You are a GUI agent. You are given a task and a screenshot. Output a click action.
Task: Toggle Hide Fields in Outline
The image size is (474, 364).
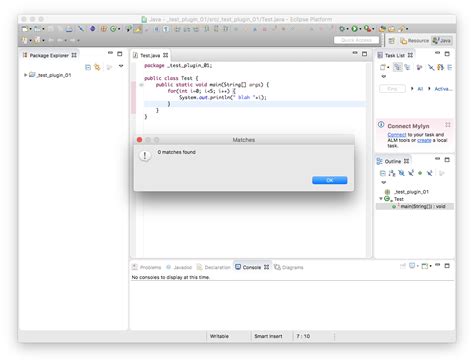pyautogui.click(x=401, y=173)
